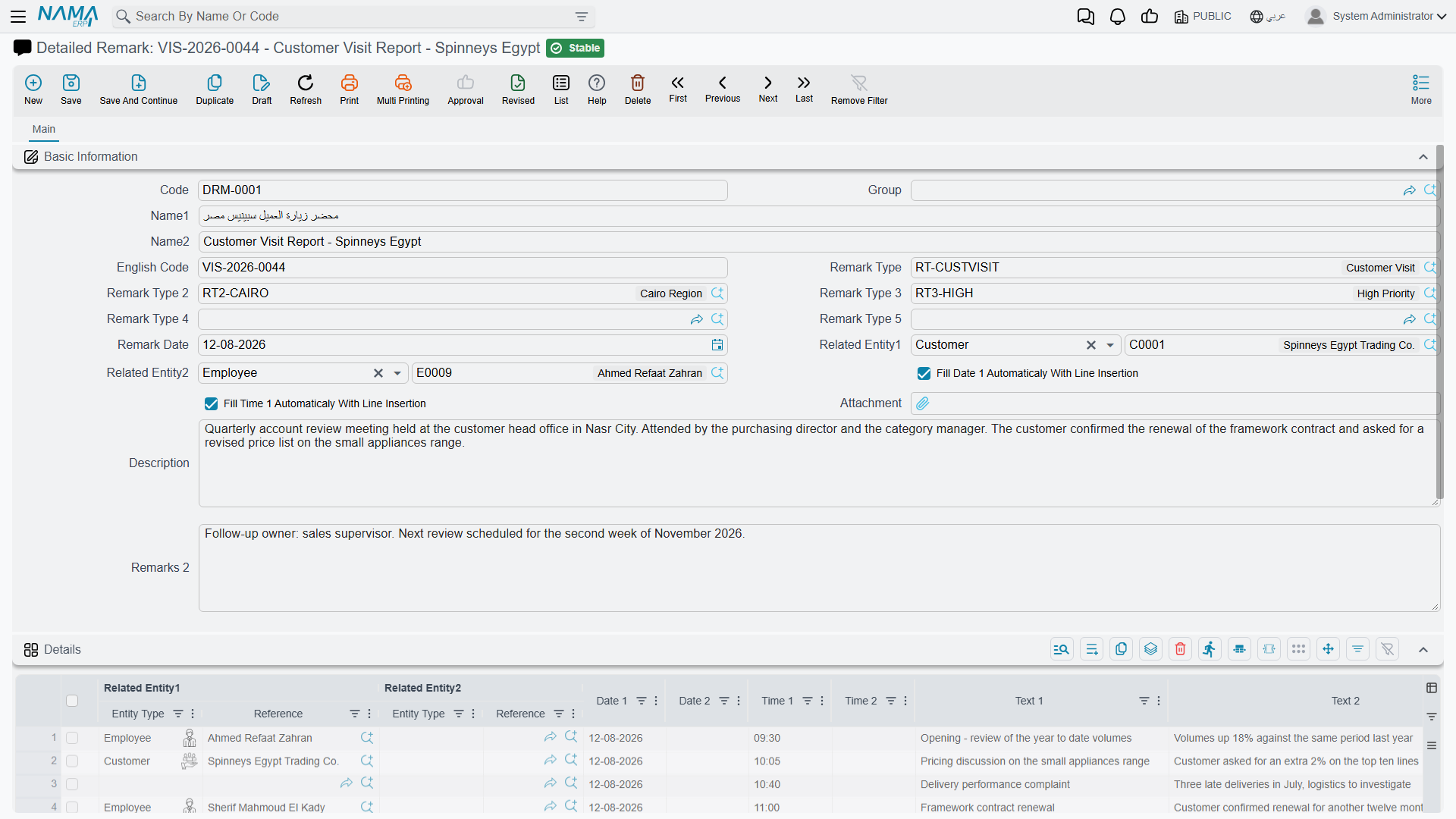Click the Description text area
The width and height of the screenshot is (1456, 819).
pos(819,463)
